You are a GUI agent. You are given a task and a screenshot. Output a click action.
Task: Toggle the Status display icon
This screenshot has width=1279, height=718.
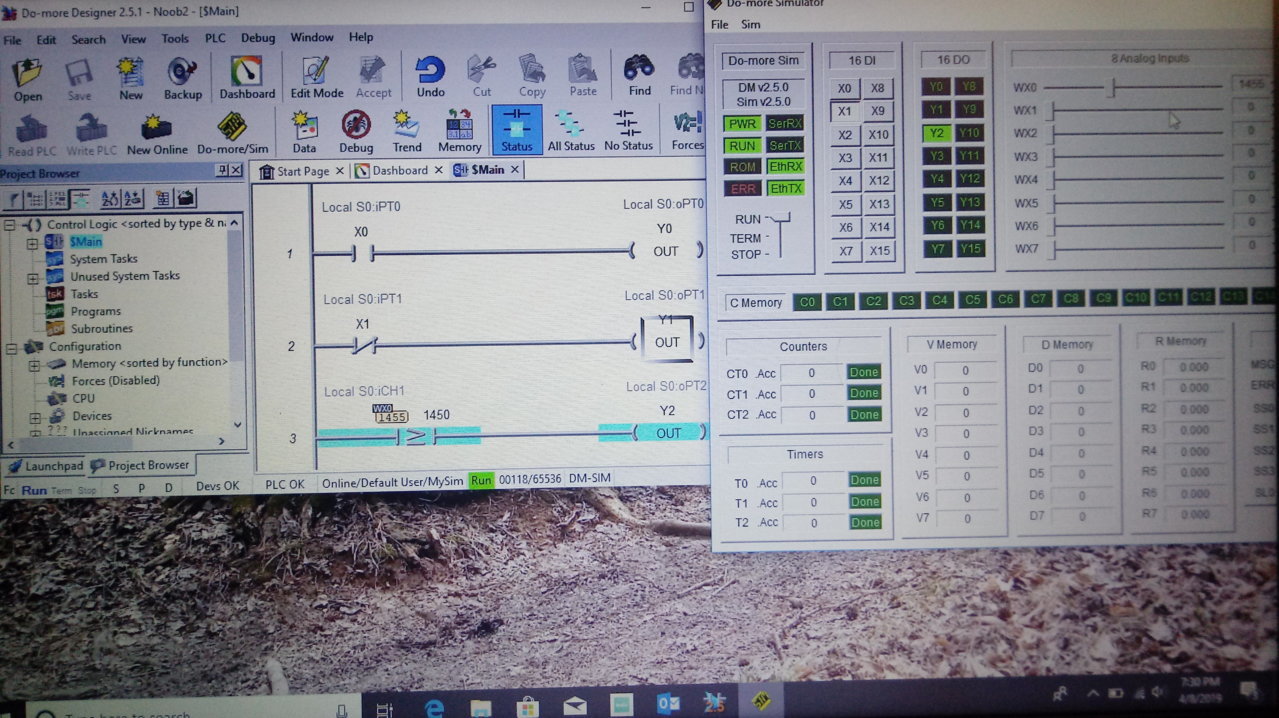click(517, 130)
